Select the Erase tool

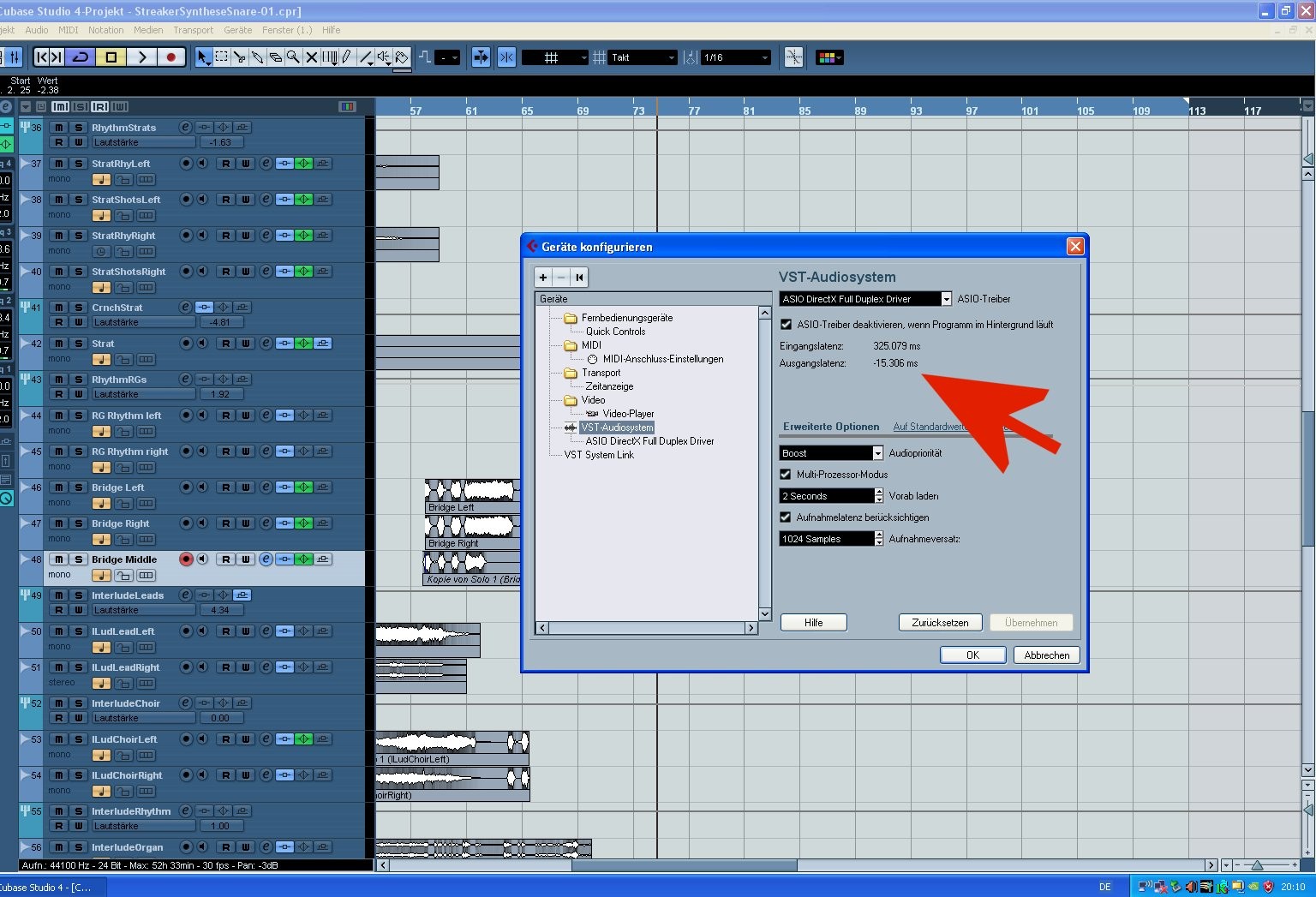275,57
